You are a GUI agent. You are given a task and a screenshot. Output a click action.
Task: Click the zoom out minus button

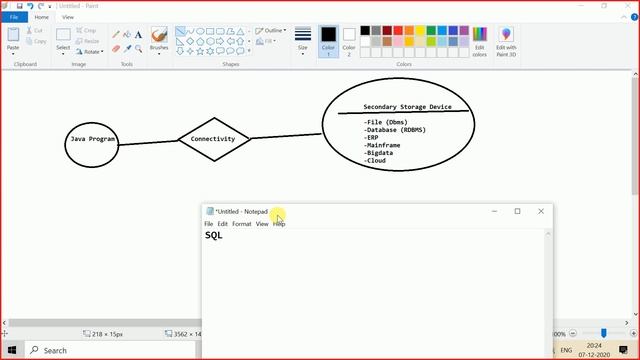pos(573,333)
